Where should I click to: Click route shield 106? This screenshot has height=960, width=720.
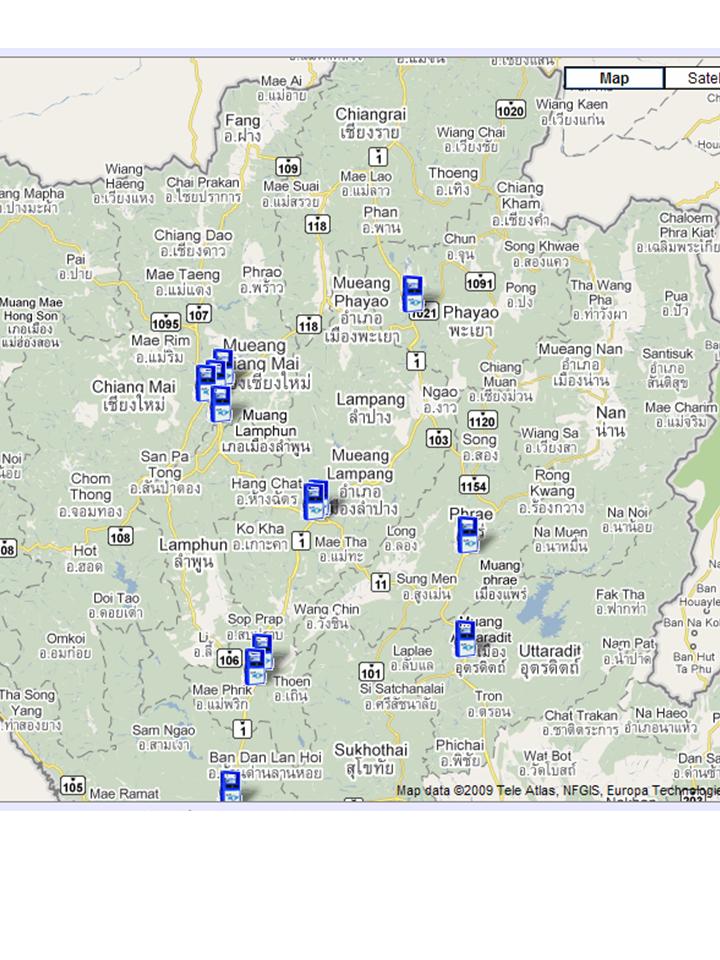pyautogui.click(x=229, y=659)
